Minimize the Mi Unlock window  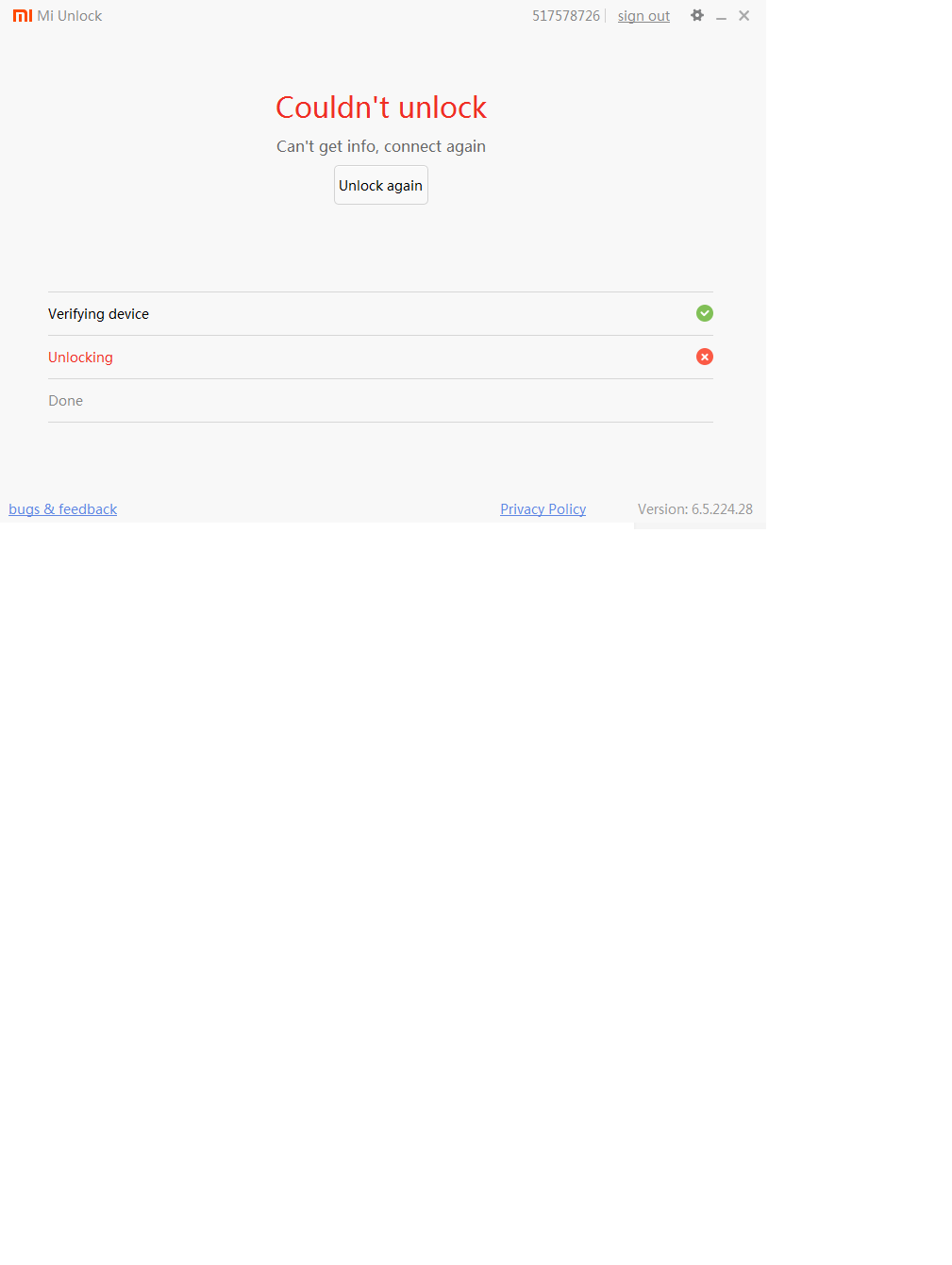coord(721,17)
